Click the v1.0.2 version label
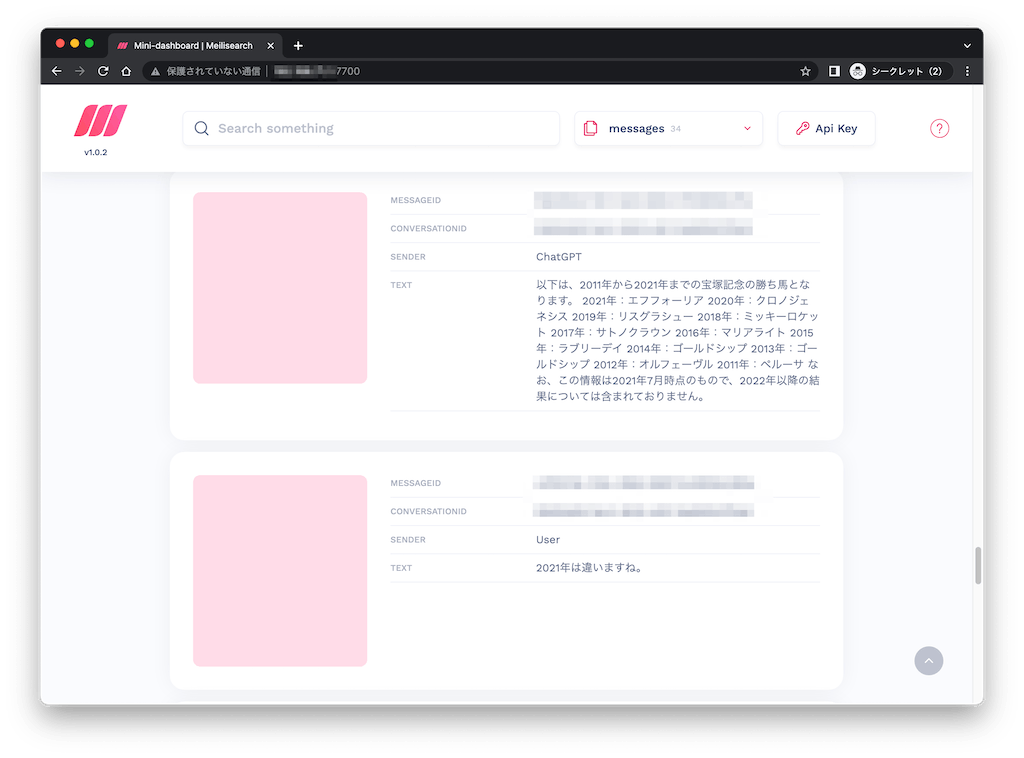The image size is (1024, 758). point(95,152)
